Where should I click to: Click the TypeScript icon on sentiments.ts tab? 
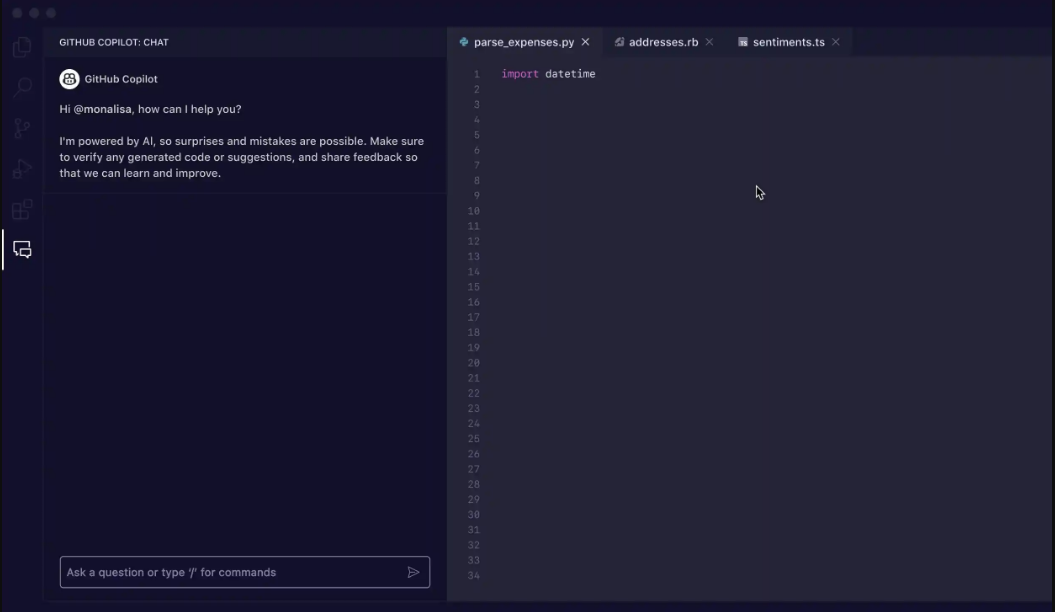tap(743, 42)
